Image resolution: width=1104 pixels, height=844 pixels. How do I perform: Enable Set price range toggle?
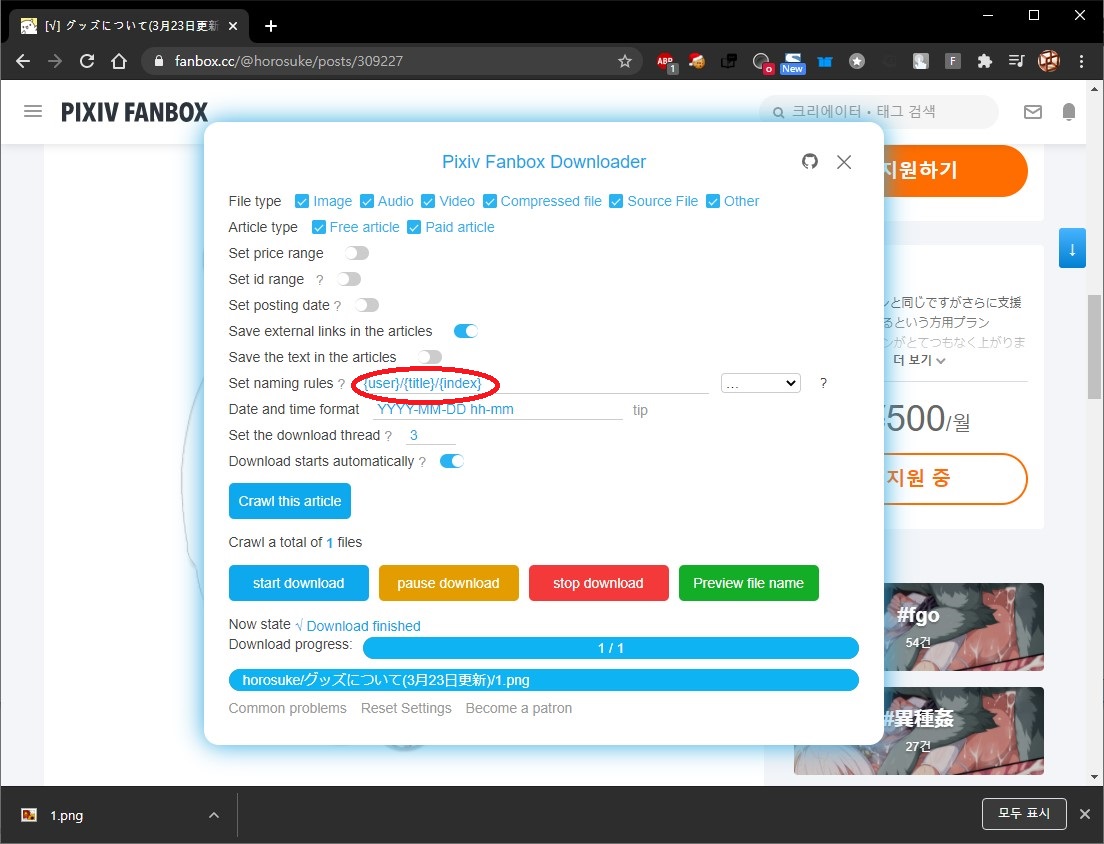tap(357, 253)
